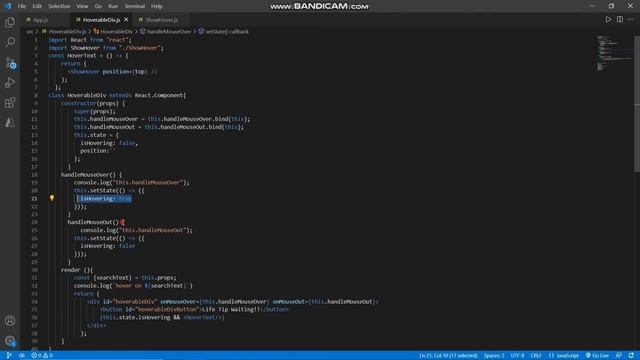
Task: Click src in the breadcrumb
Action: pos(30,31)
